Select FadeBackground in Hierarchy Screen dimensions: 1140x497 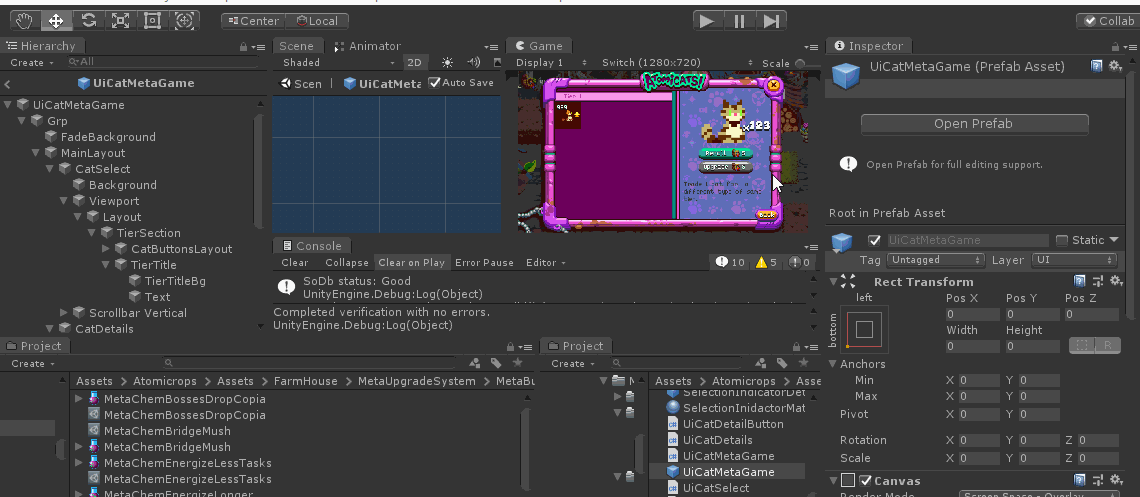(x=108, y=137)
